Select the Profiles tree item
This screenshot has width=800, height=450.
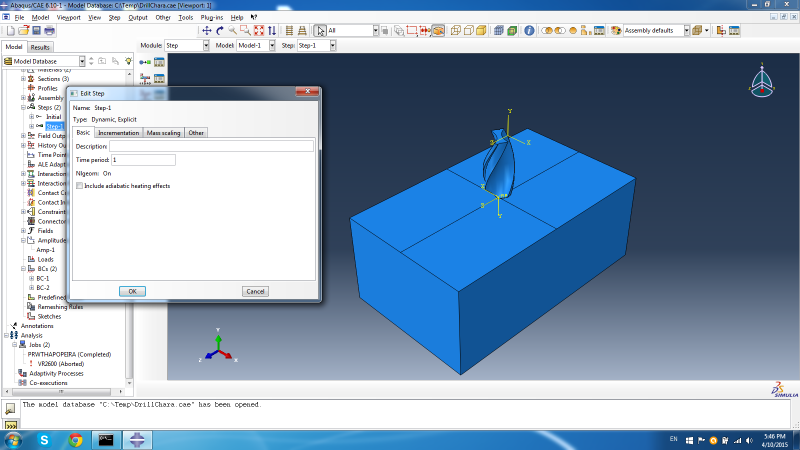[x=47, y=88]
